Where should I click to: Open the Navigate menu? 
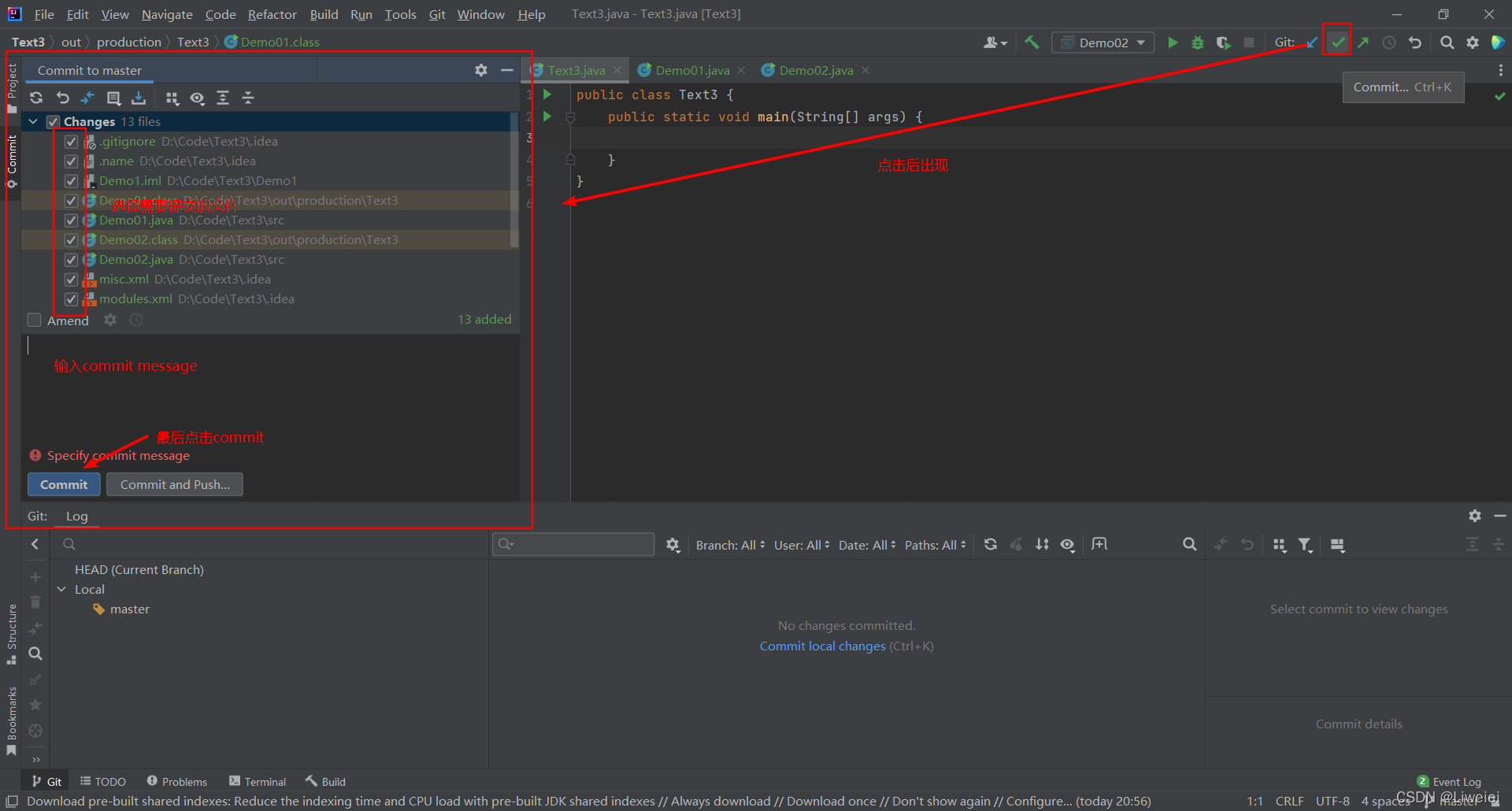click(167, 14)
